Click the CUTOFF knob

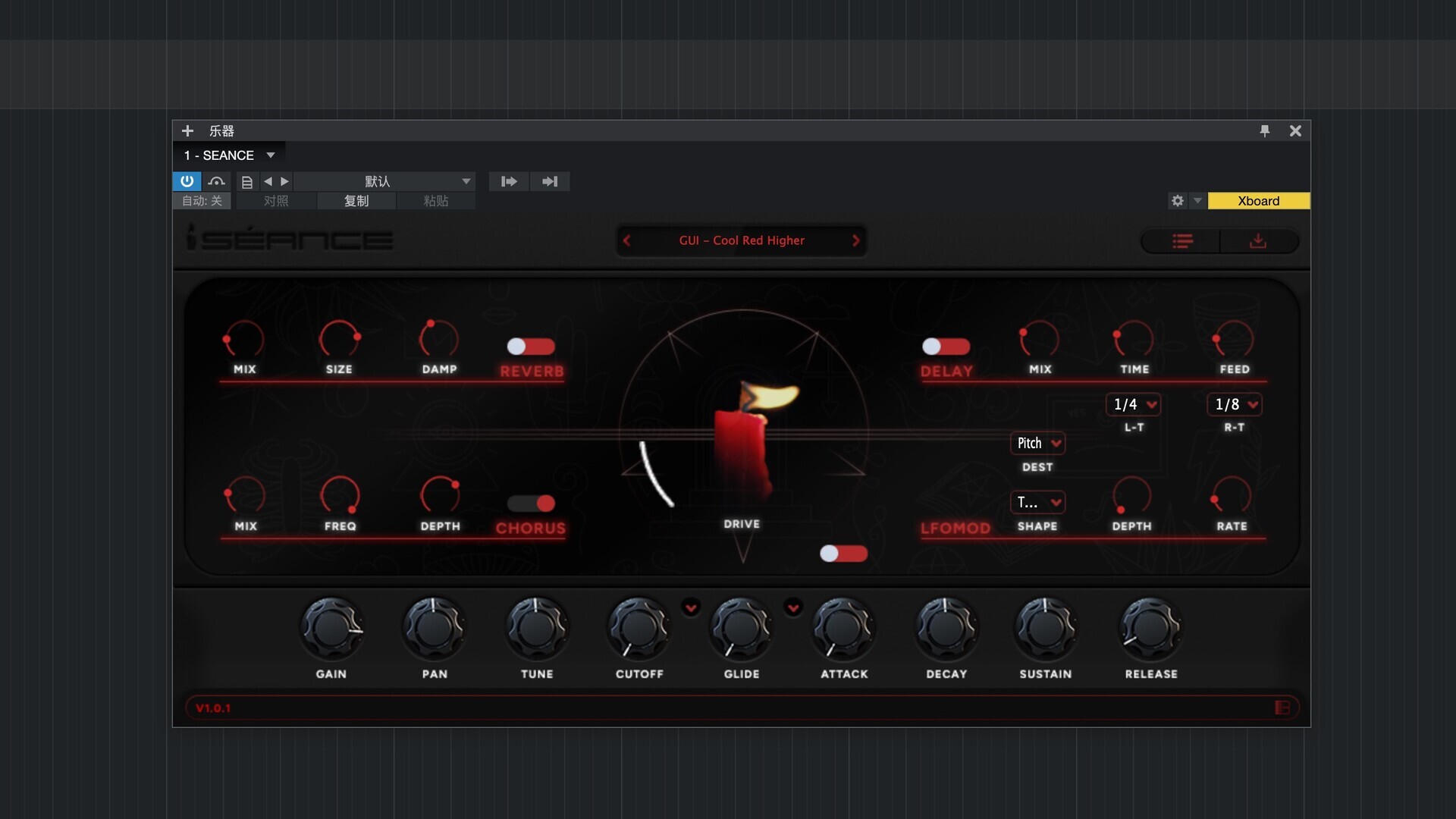[x=639, y=629]
